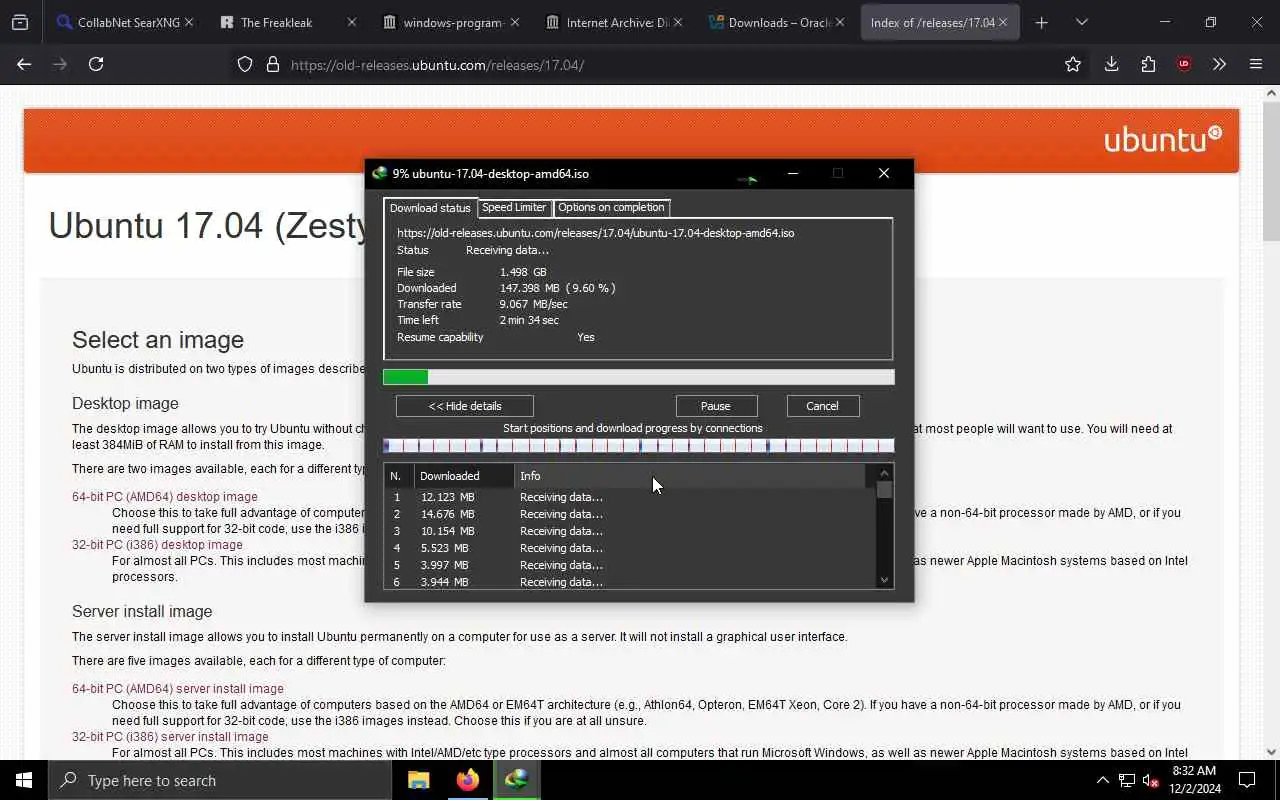Click the Internet Download Manager taskbar icon
The width and height of the screenshot is (1280, 800).
(517, 780)
